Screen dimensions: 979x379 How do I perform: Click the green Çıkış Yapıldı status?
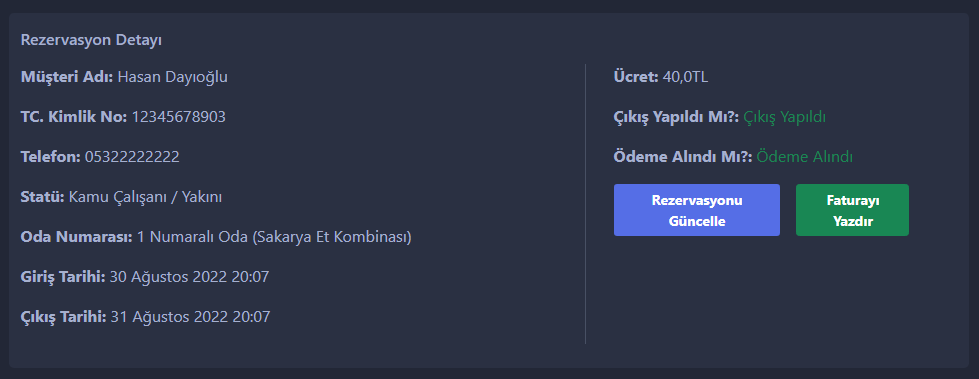coord(785,117)
